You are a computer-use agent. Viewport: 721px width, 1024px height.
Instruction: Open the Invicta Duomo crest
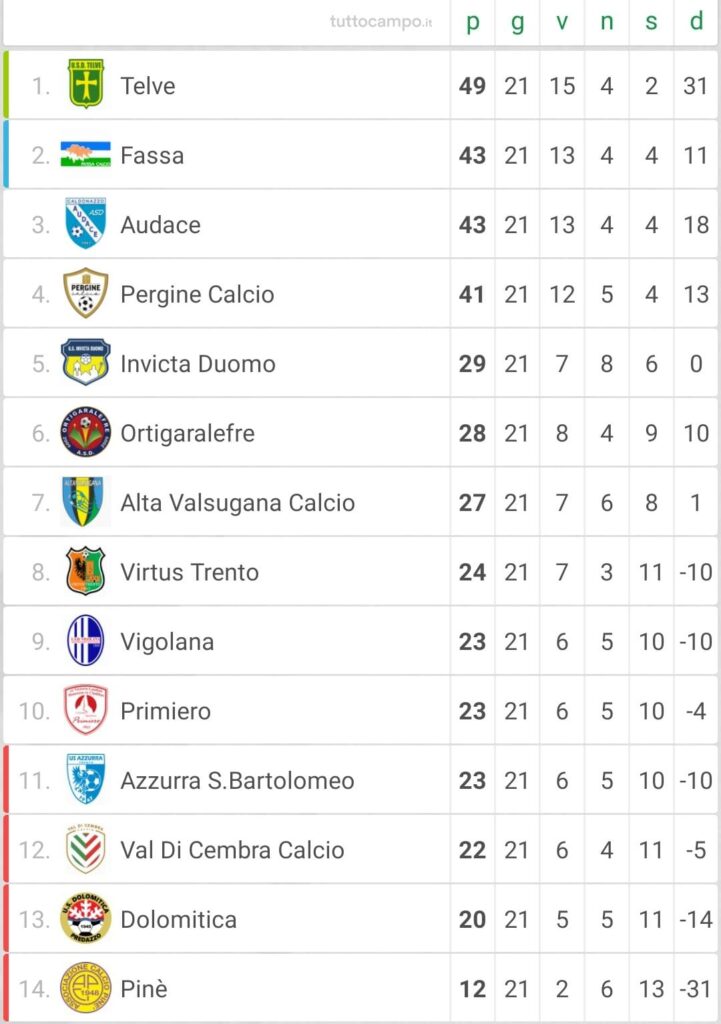pos(86,362)
